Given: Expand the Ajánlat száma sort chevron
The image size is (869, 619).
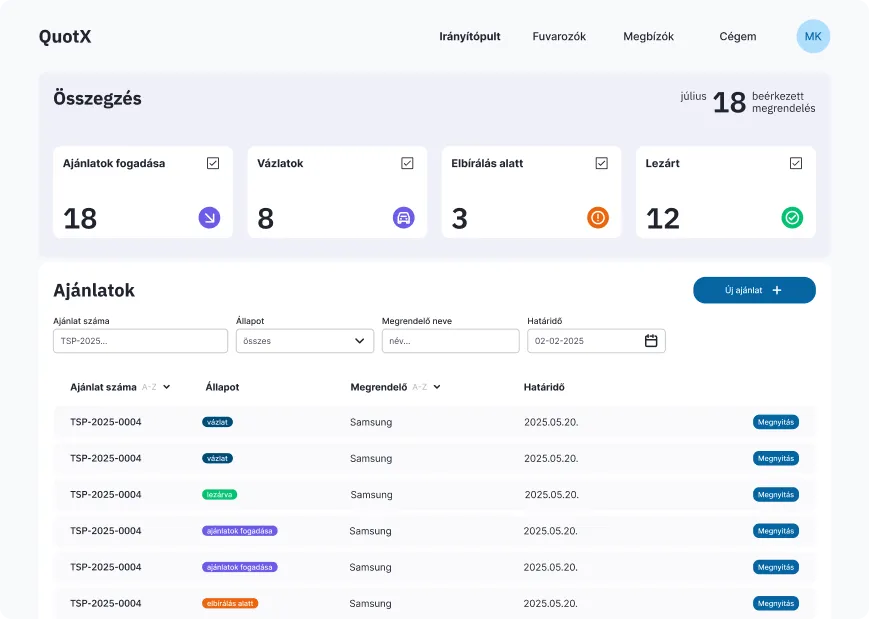Looking at the screenshot, I should pyautogui.click(x=167, y=387).
